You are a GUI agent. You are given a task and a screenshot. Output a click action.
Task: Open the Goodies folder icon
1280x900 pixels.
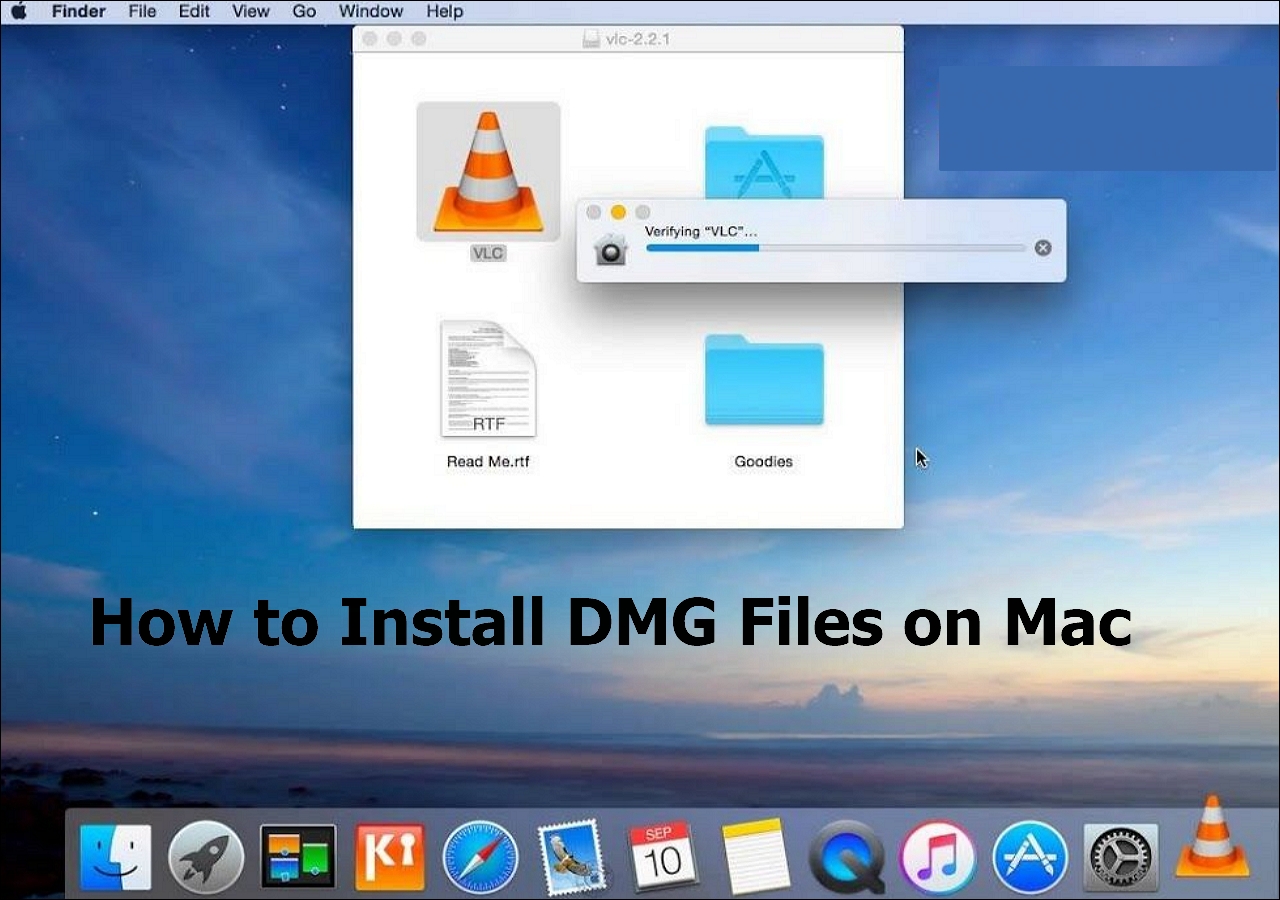(764, 380)
